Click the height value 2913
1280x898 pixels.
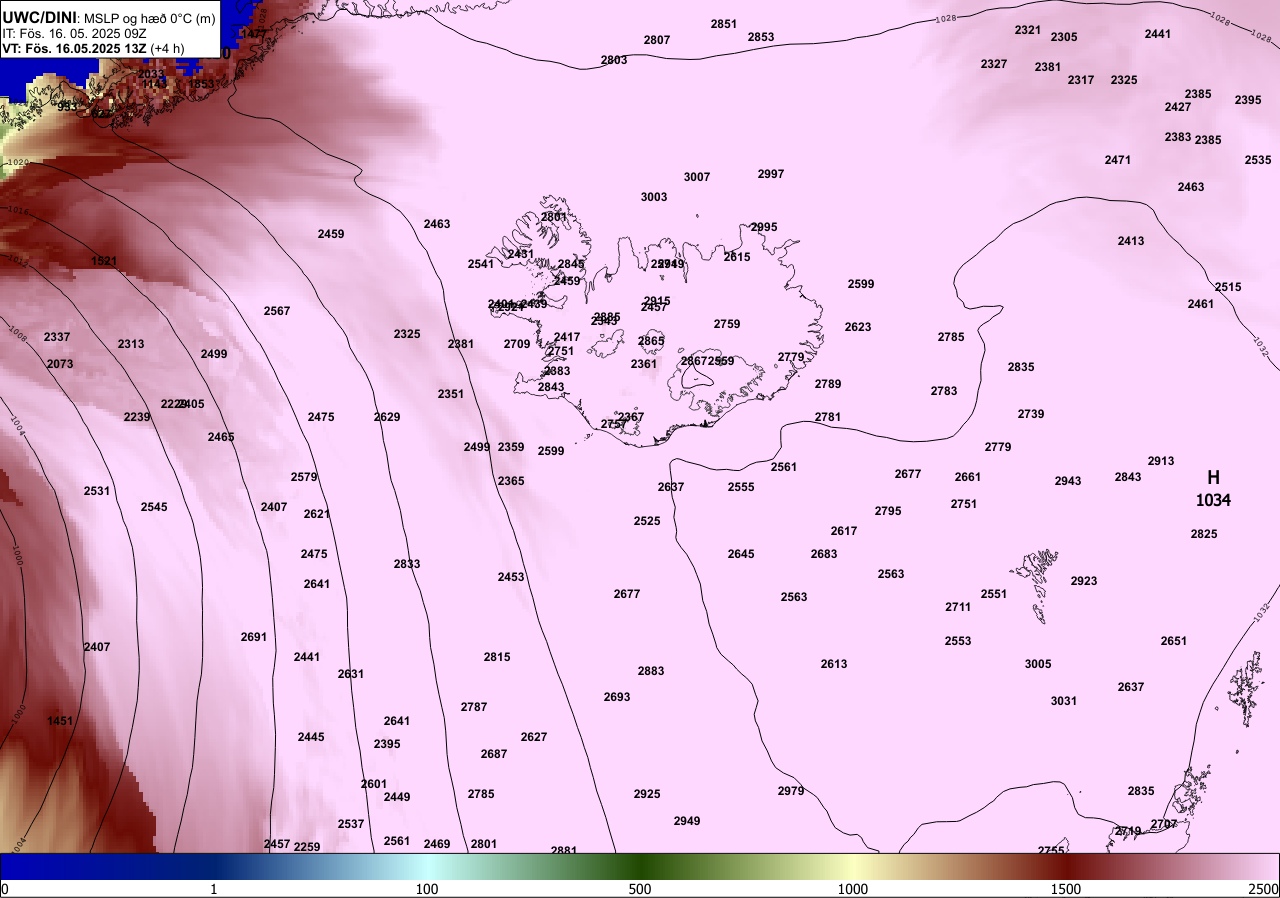(x=1161, y=461)
